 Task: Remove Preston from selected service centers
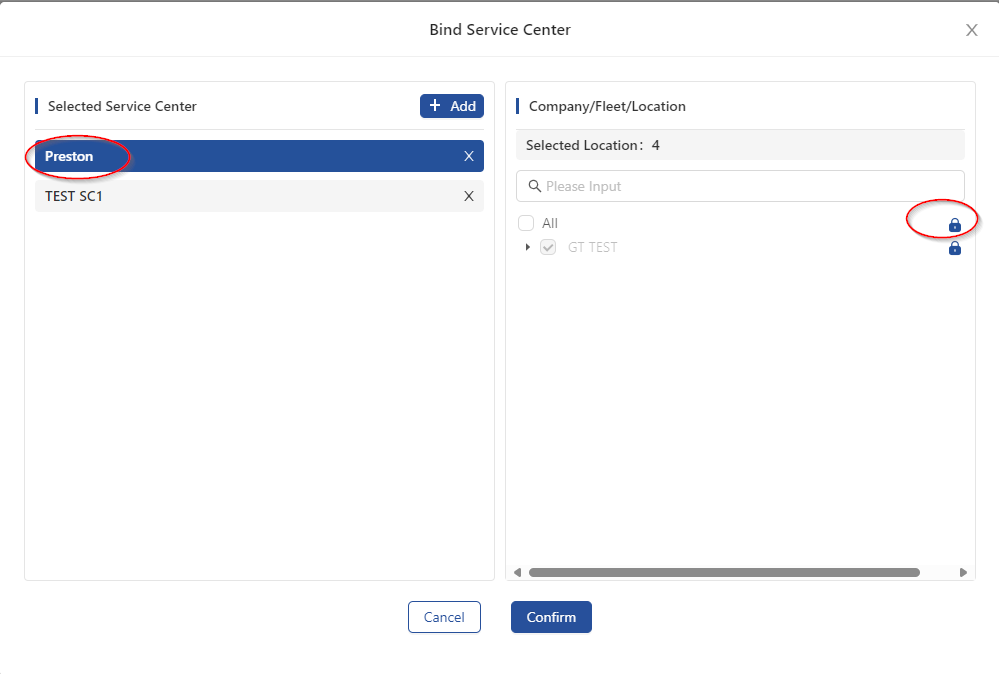coord(468,156)
